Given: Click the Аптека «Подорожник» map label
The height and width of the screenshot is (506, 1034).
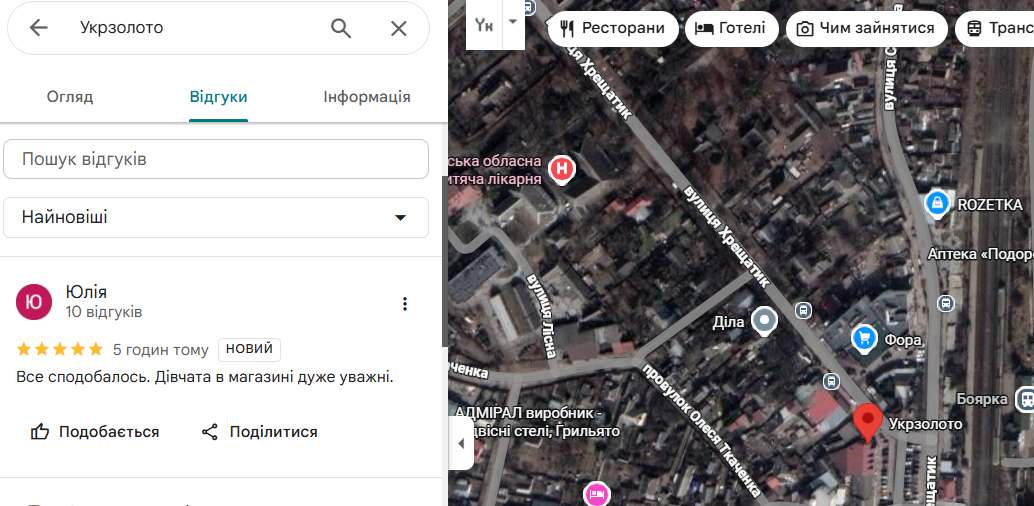Looking at the screenshot, I should (x=981, y=254).
